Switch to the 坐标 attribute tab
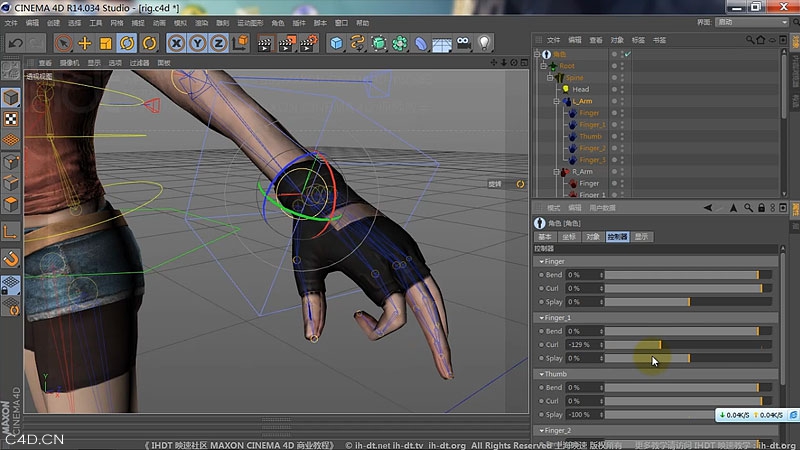Viewport: 800px width, 450px height. tap(568, 237)
